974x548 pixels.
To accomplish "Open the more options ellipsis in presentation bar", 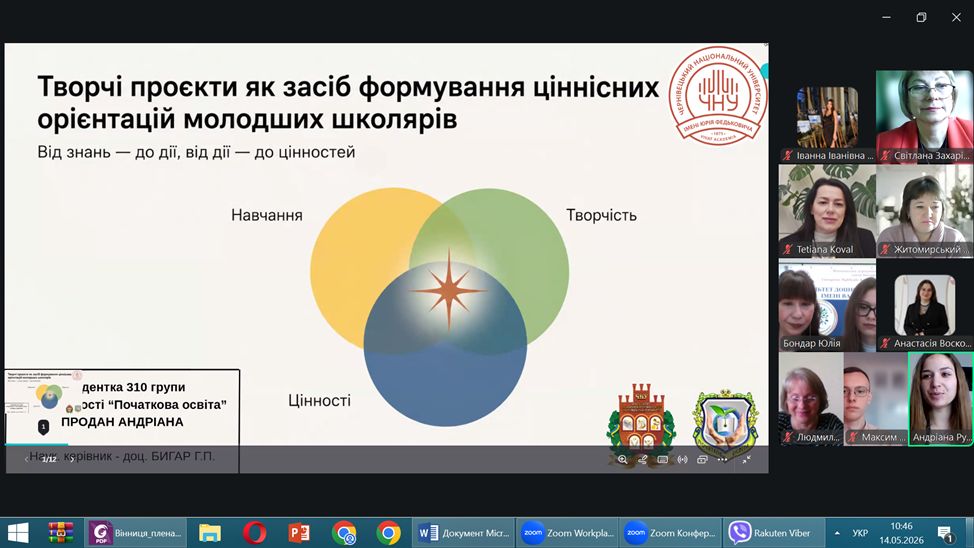I will pos(722,460).
